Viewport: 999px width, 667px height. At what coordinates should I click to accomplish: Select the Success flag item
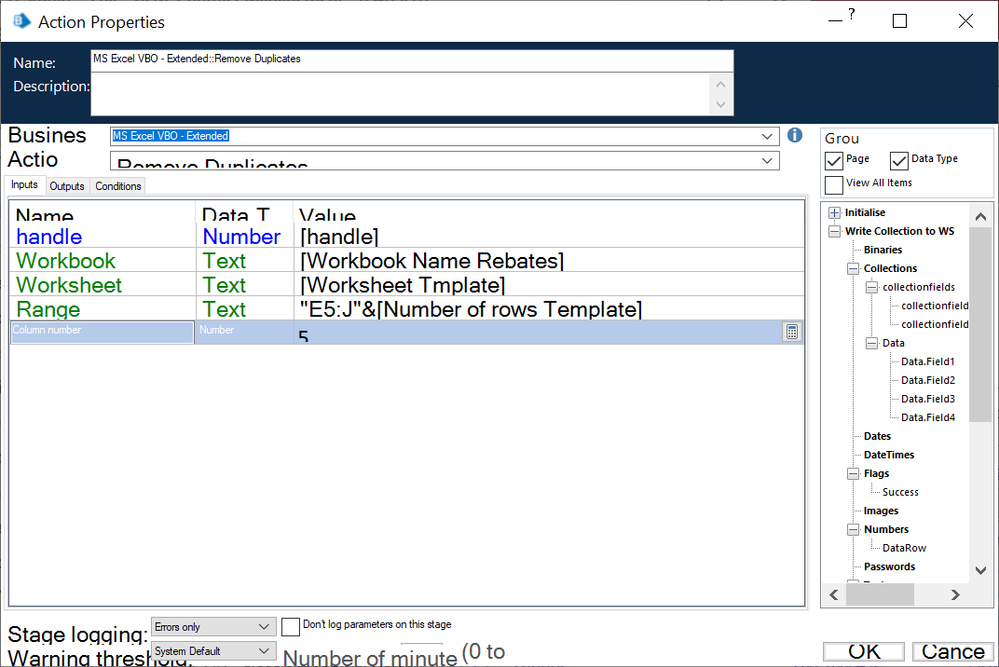point(900,492)
